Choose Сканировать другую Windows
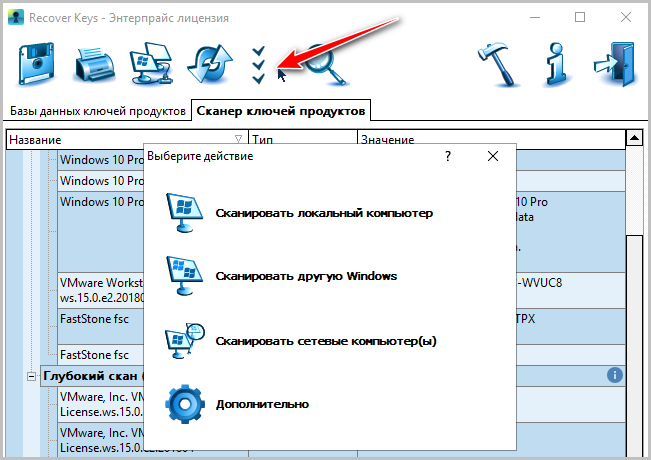651x460 pixels. [306, 276]
